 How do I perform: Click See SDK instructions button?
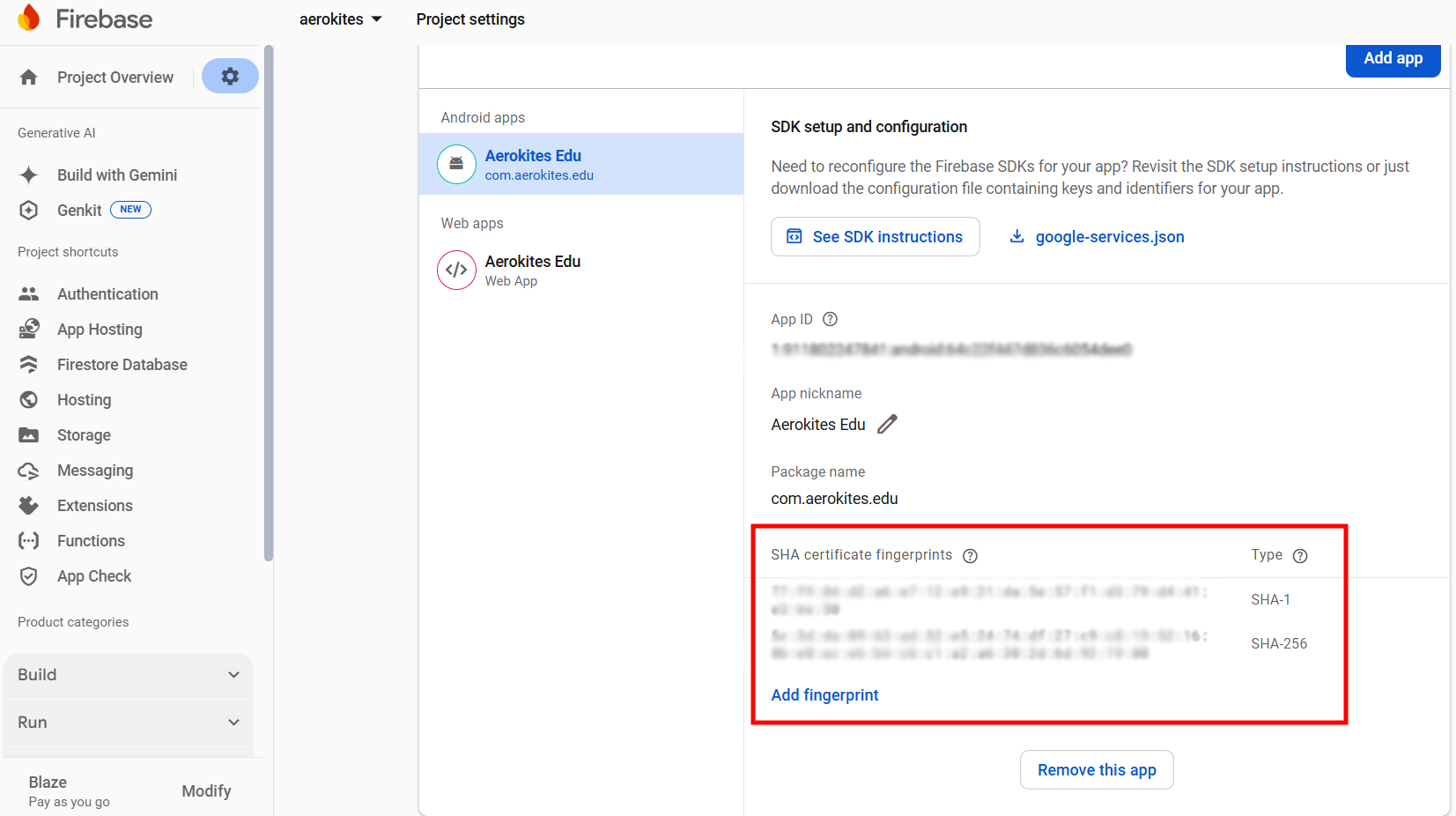pos(876,236)
